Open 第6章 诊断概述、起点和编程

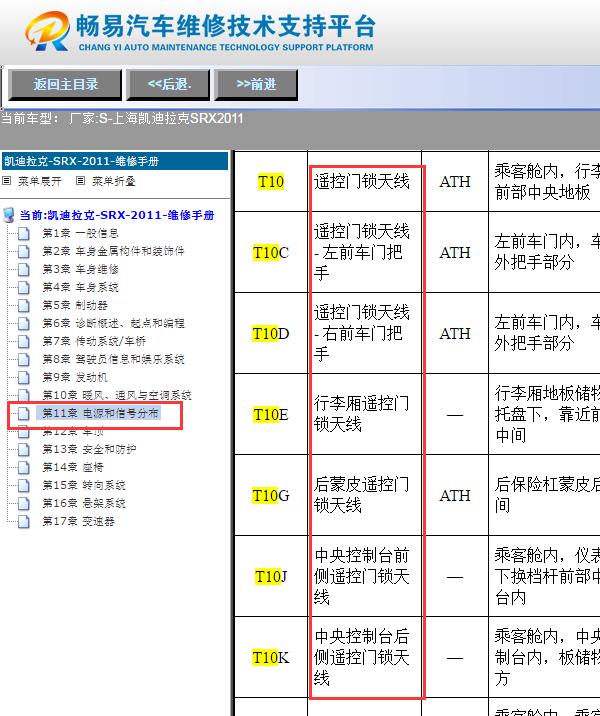(x=113, y=323)
